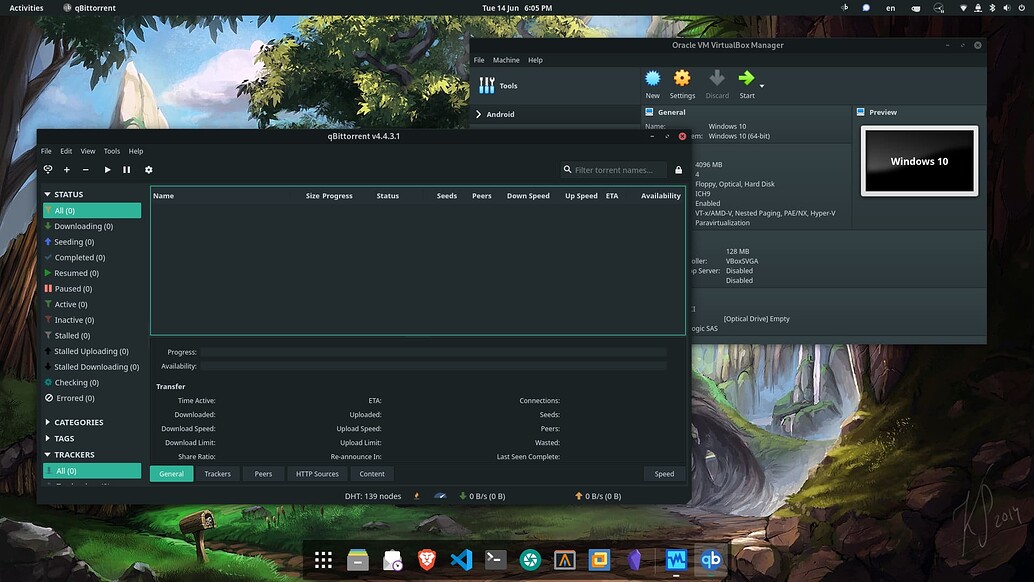This screenshot has height=582, width=1034.
Task: Toggle alternative speed limits via the gauge icon
Action: click(x=440, y=495)
